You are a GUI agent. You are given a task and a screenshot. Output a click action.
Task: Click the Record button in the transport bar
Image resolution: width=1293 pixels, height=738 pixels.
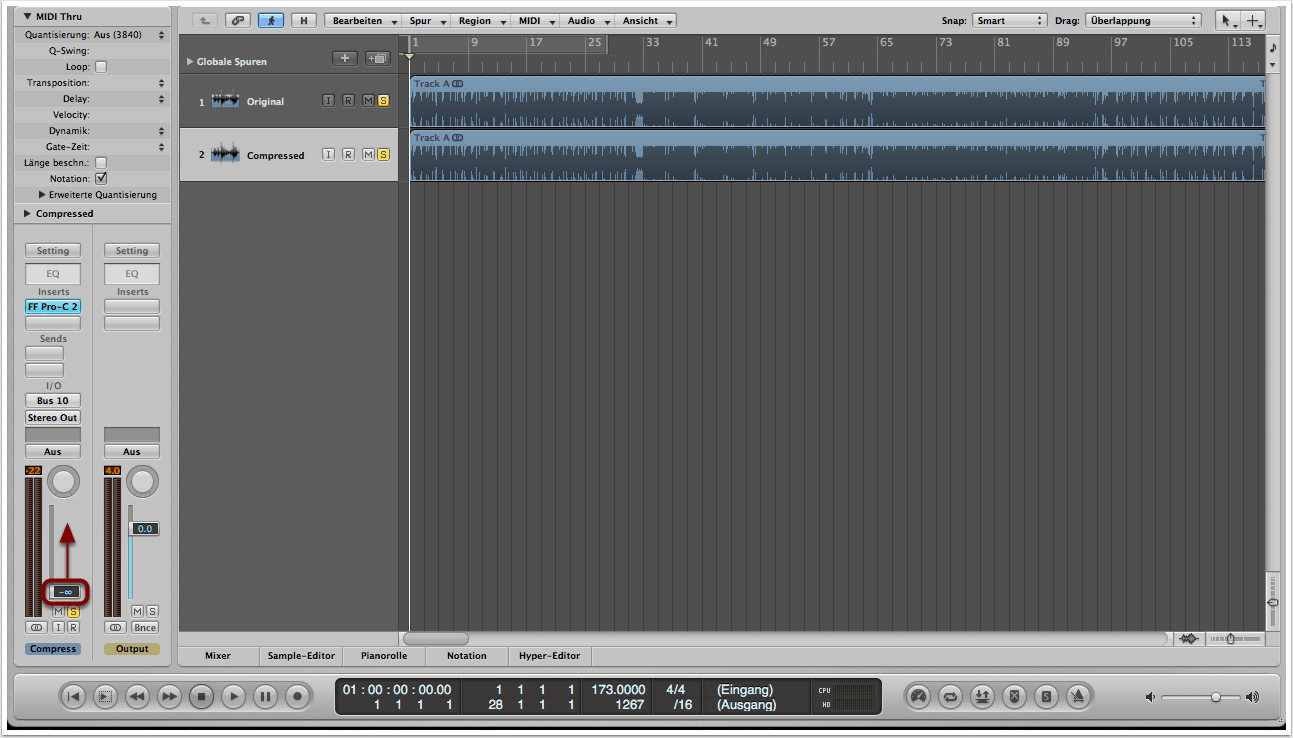pos(297,696)
